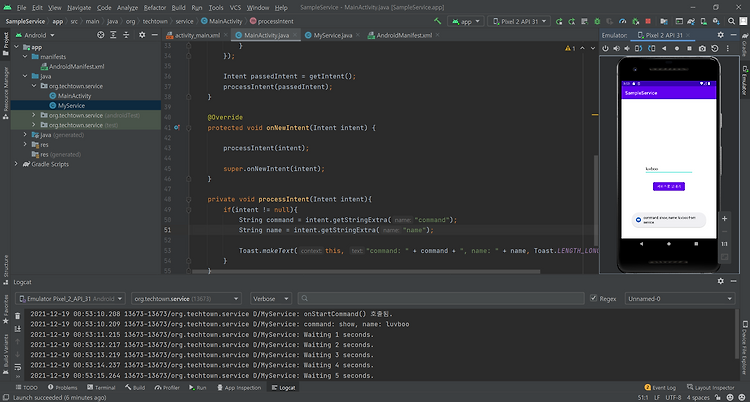Click the Logcat vertical scrollbar

pos(737,334)
